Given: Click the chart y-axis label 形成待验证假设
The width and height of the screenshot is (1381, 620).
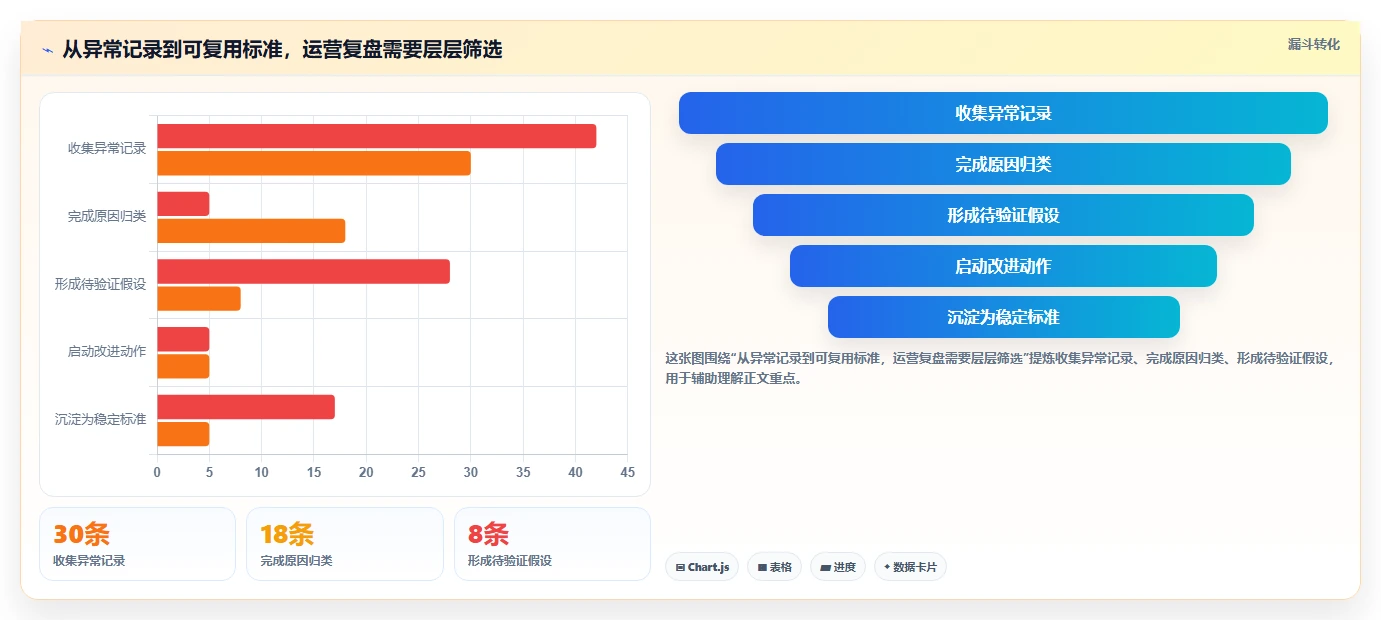Looking at the screenshot, I should pos(100,284).
